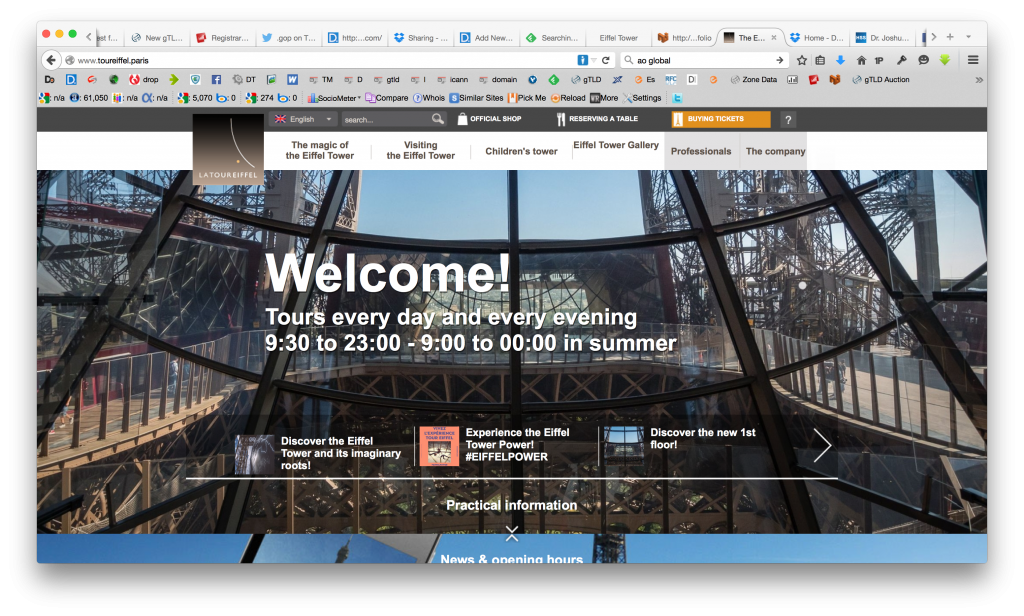Bookmark this page with the star icon
Screen dimensions: 1024x616
pyautogui.click(x=802, y=60)
